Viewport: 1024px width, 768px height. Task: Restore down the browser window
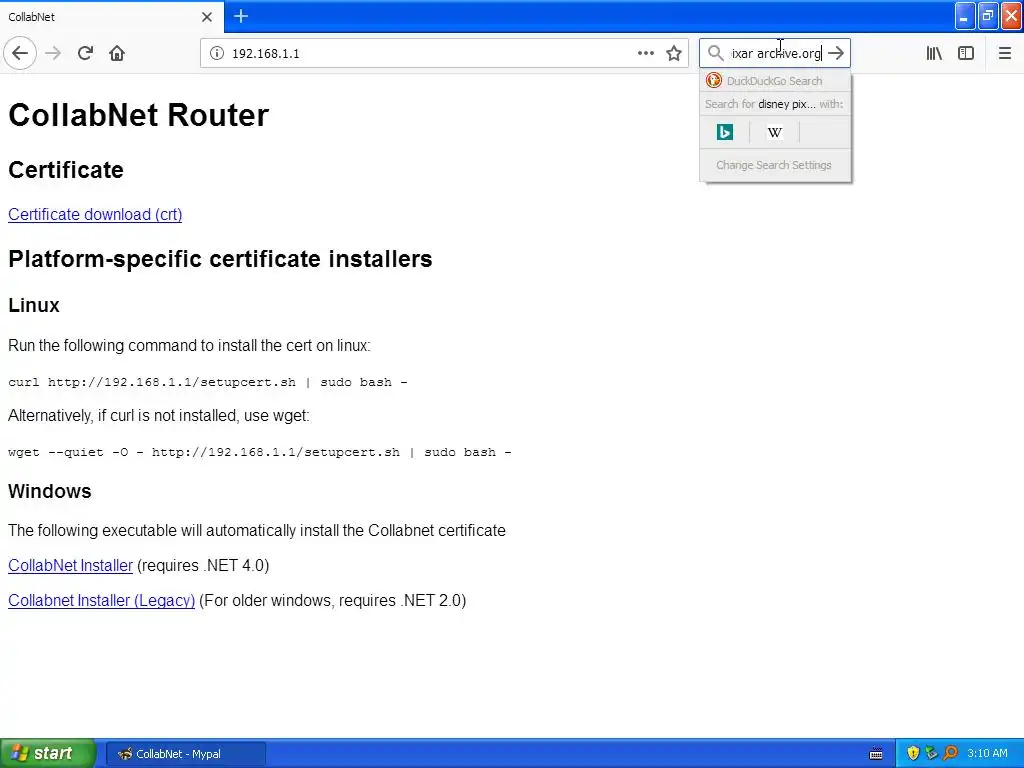(988, 16)
